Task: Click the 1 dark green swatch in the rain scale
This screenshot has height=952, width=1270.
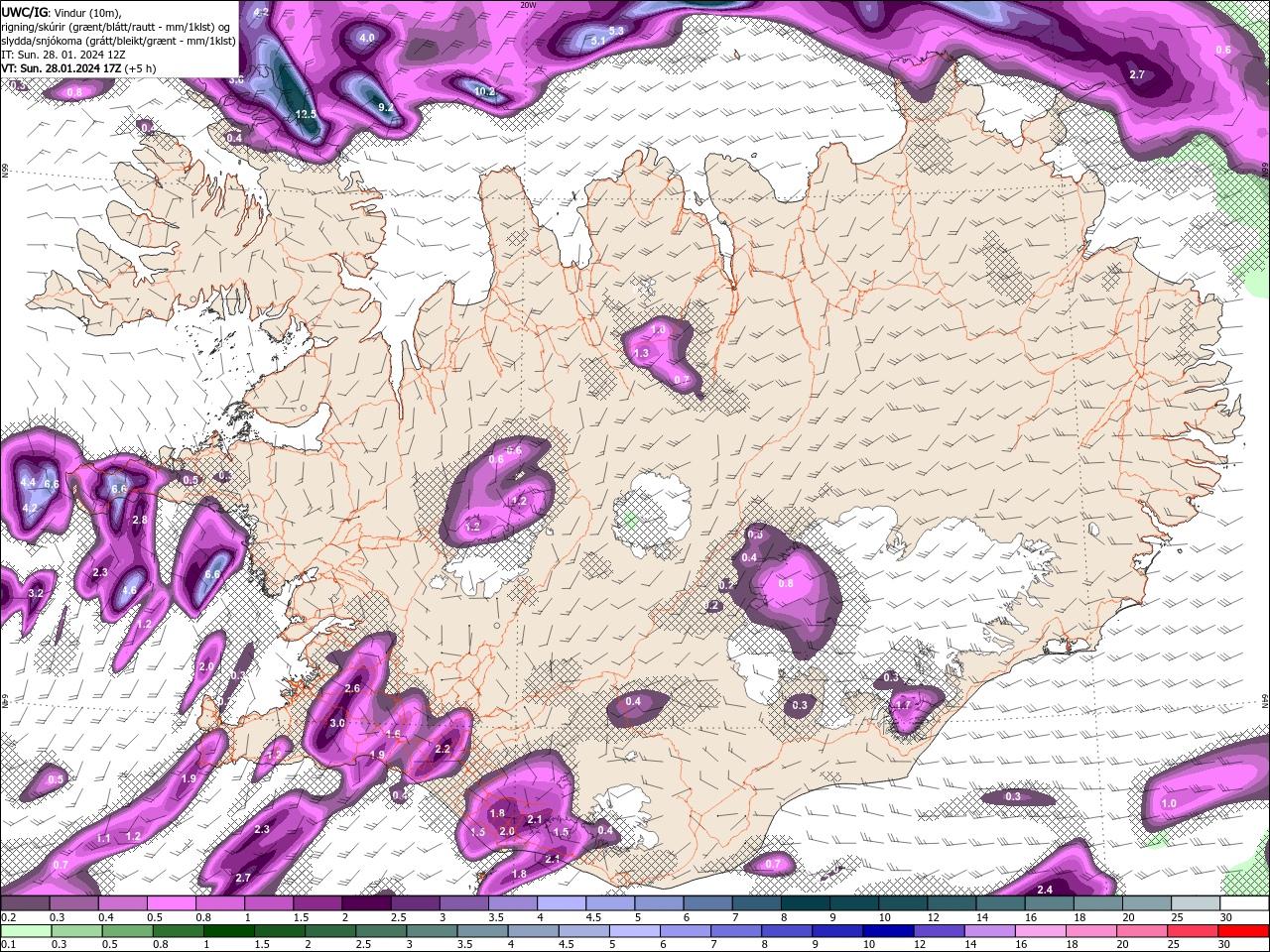Action: [229, 931]
